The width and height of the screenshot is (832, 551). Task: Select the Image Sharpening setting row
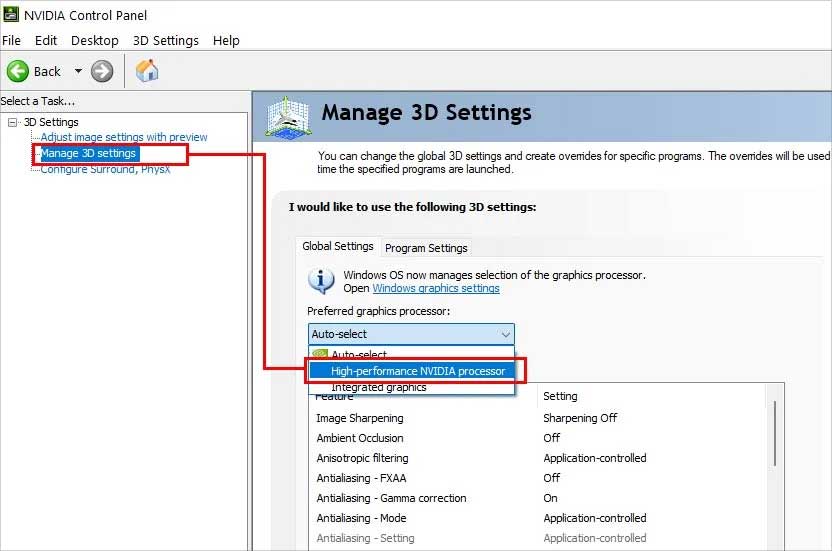[360, 418]
